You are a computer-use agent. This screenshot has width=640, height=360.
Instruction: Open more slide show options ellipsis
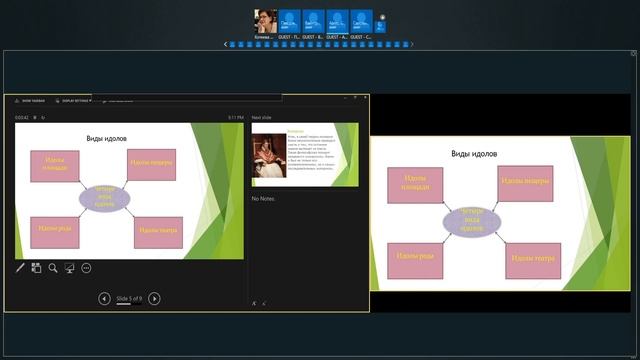tap(86, 268)
